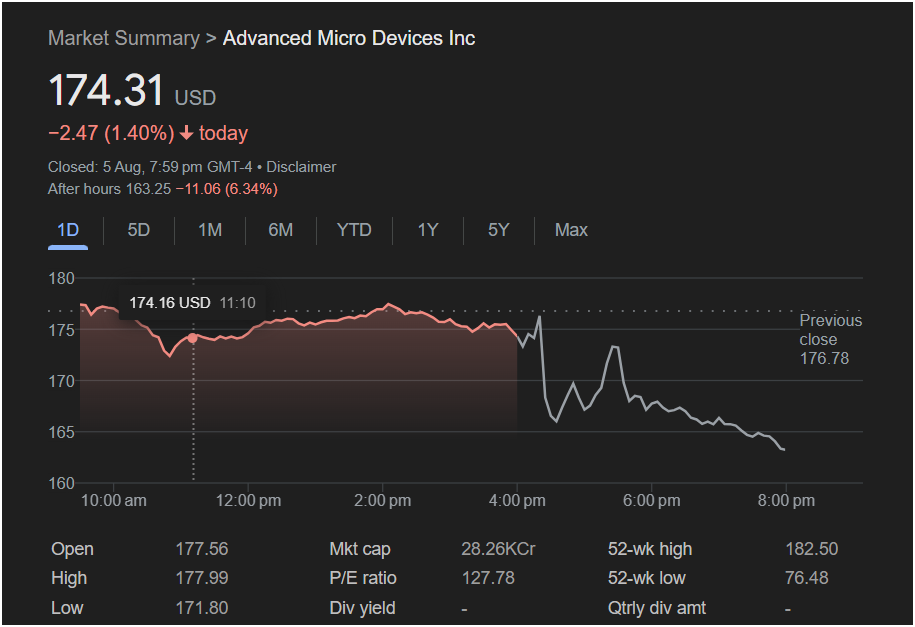Click the market cap value 28.26KCr

coord(498,549)
